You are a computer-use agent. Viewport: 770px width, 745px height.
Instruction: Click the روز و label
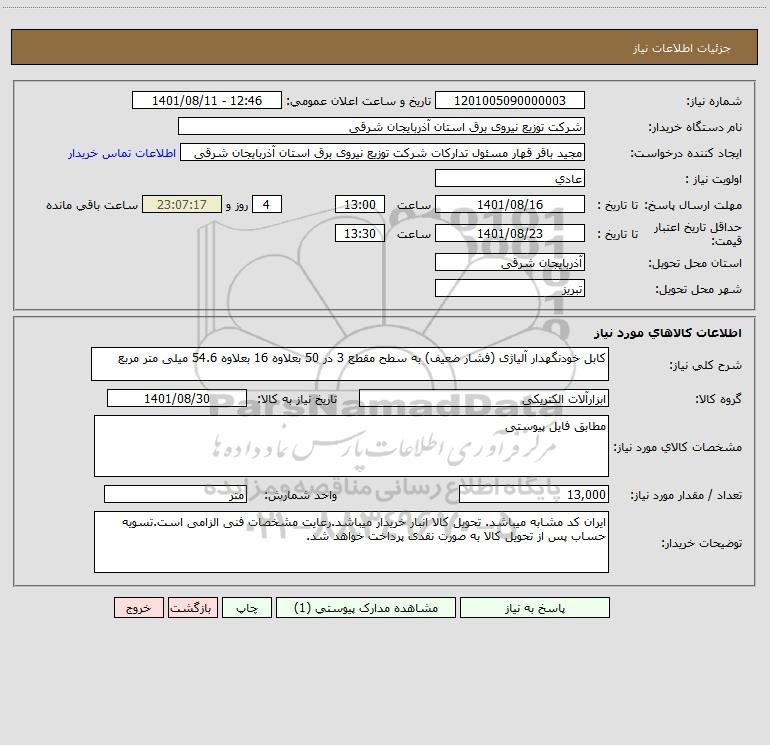tap(237, 206)
